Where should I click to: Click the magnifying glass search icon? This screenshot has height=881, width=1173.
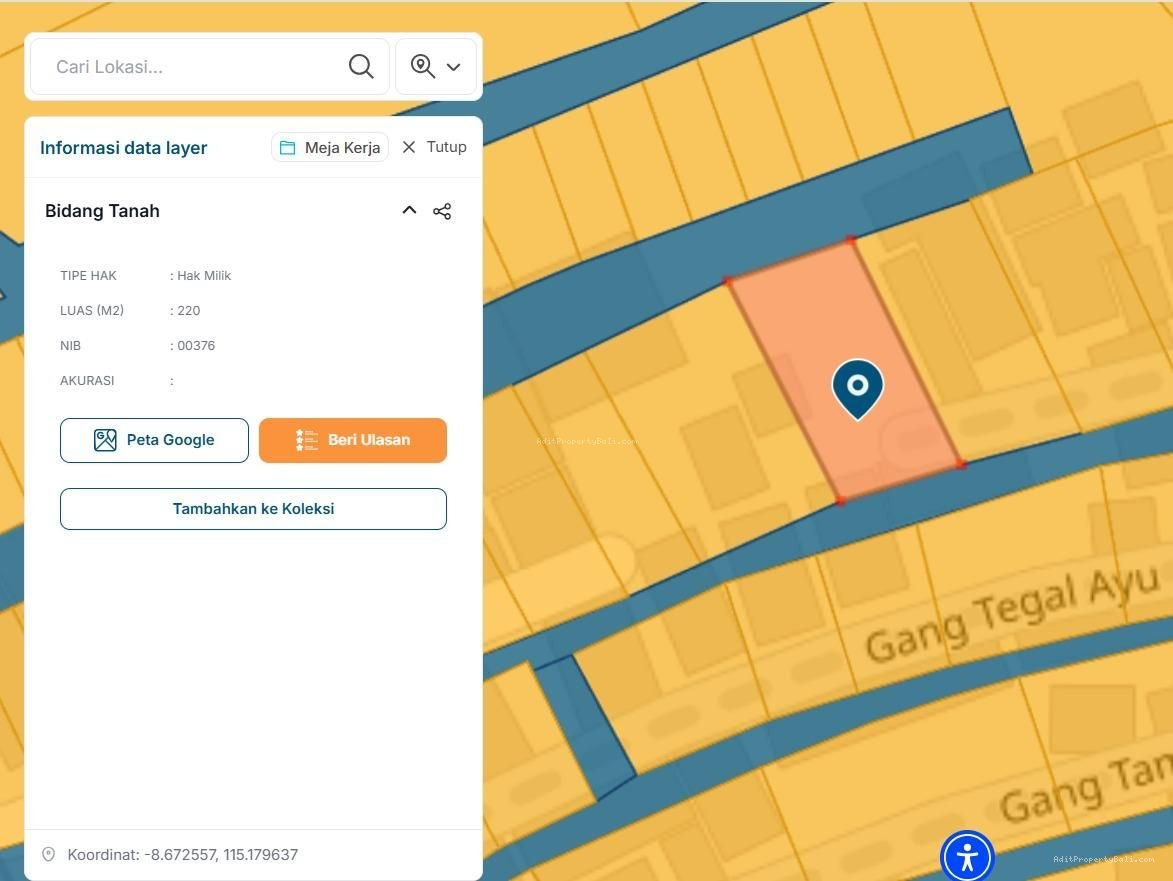361,67
